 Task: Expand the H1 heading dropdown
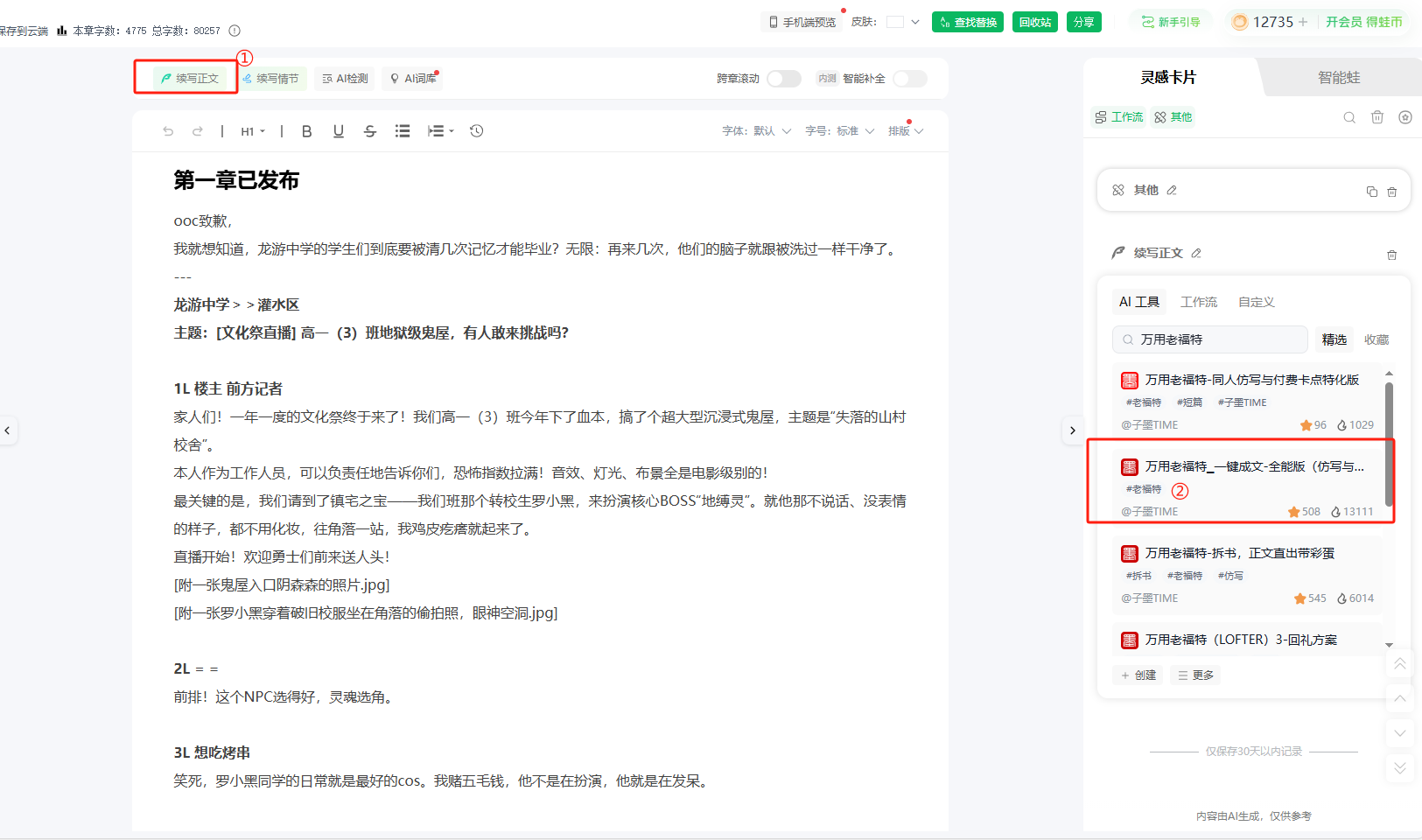pos(253,131)
